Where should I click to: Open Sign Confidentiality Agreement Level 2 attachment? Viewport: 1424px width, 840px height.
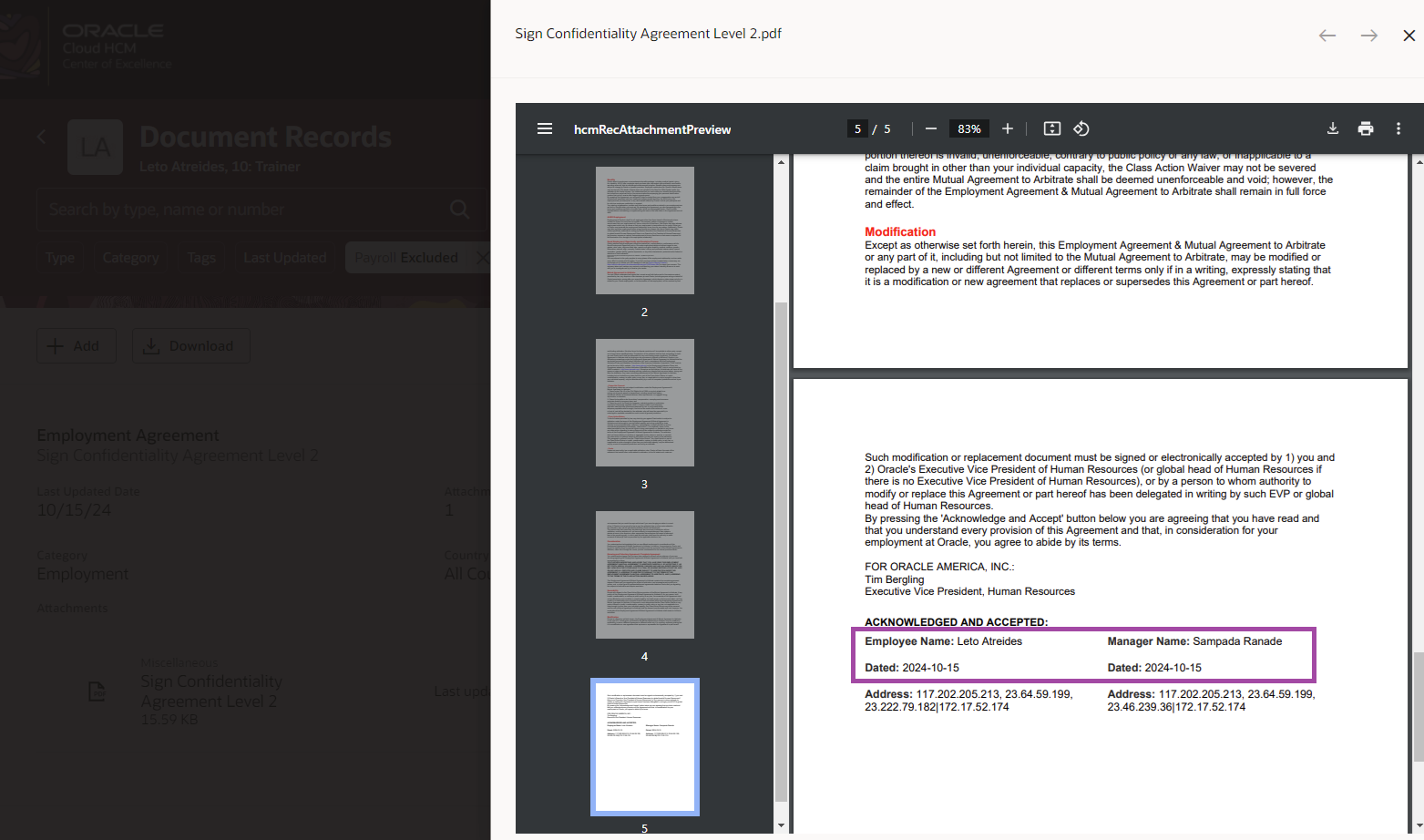coord(211,691)
